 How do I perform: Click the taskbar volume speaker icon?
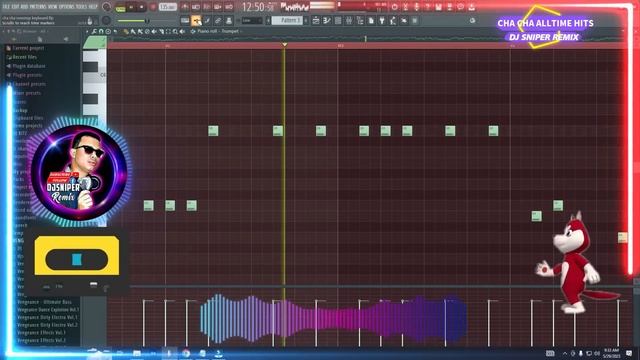597,353
